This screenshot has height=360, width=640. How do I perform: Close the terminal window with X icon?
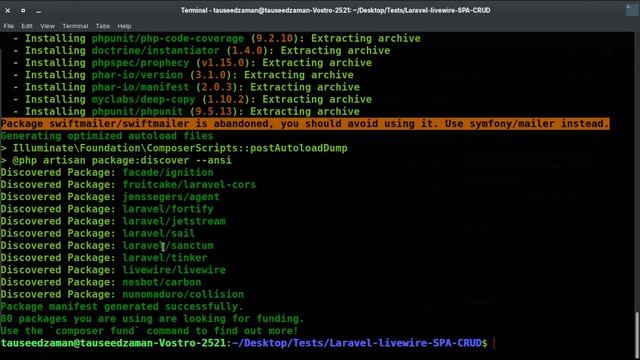coord(7,11)
